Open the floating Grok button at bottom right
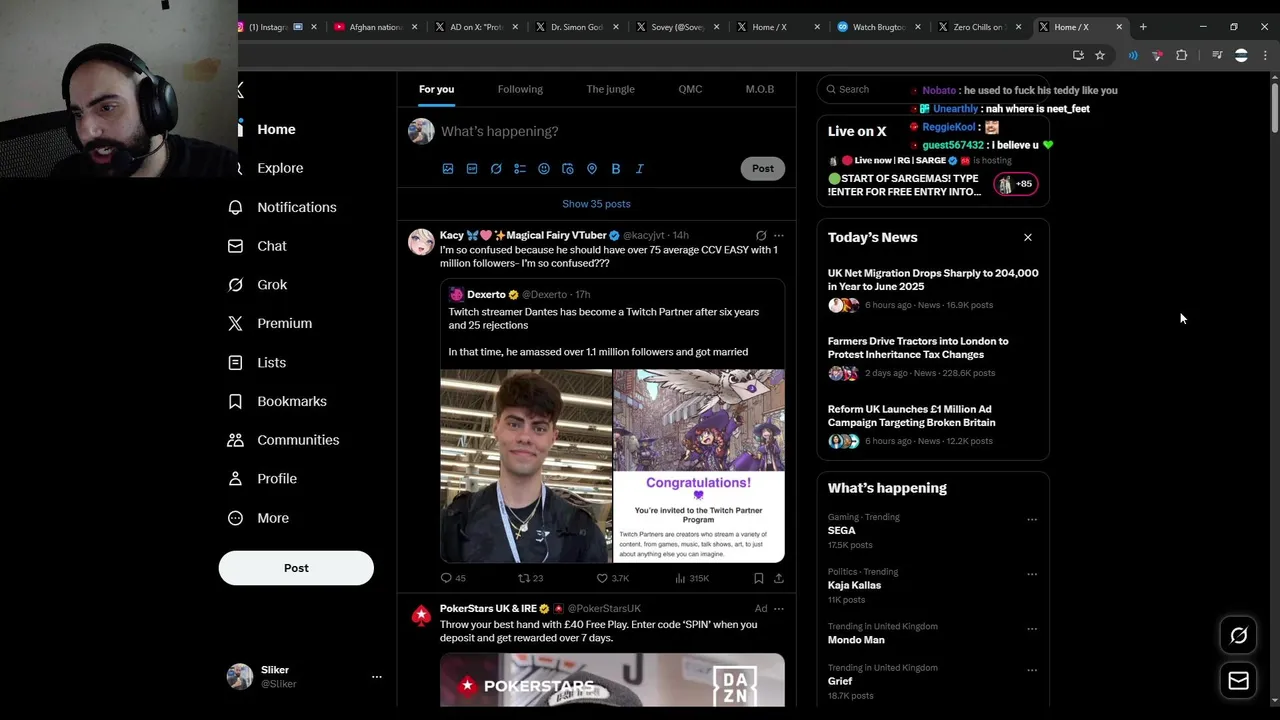Viewport: 1280px width, 720px height. 1238,636
